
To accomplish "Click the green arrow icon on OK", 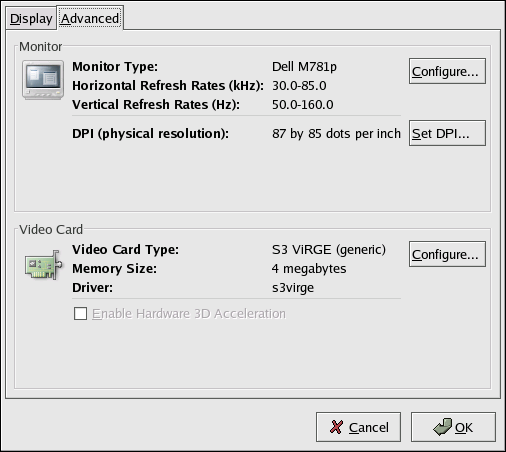I will click(443, 427).
